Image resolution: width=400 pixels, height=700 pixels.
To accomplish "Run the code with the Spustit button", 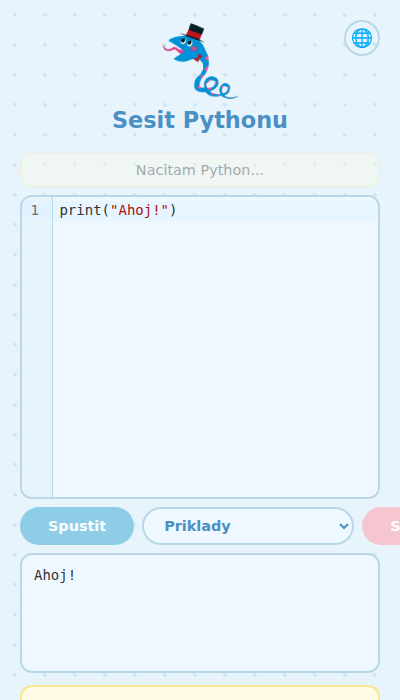I will point(77,526).
